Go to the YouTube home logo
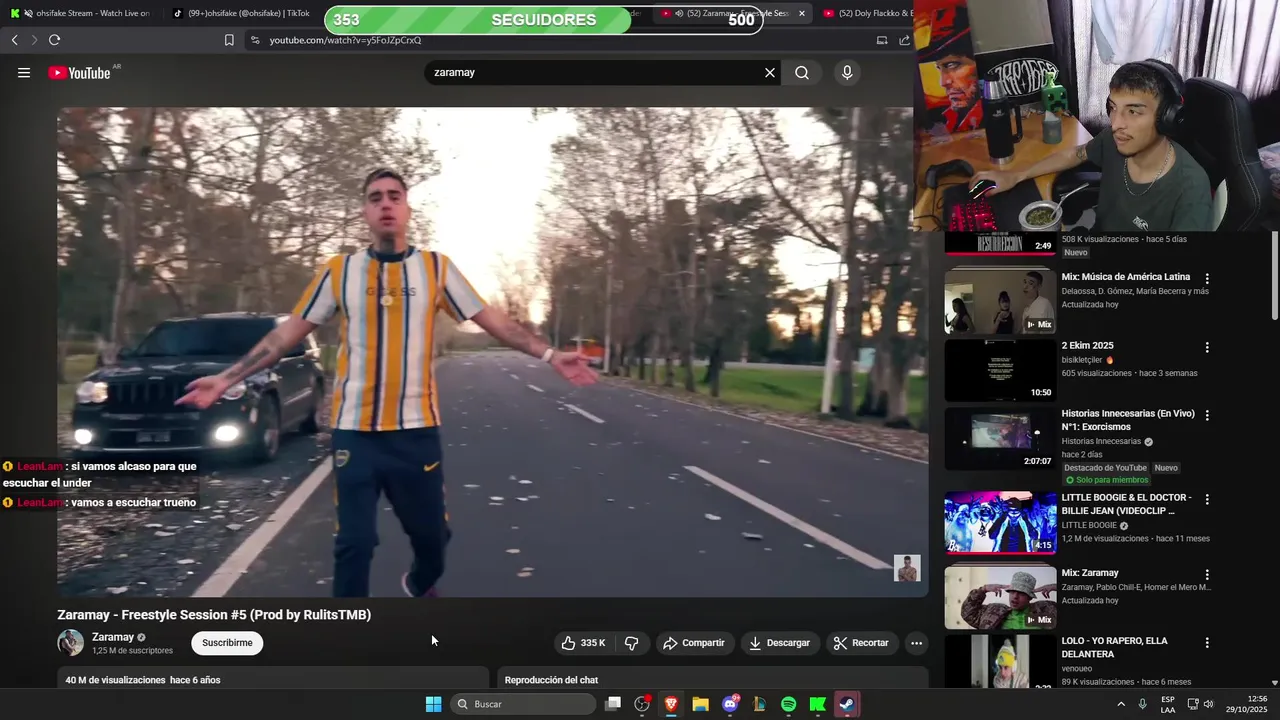 80,73
